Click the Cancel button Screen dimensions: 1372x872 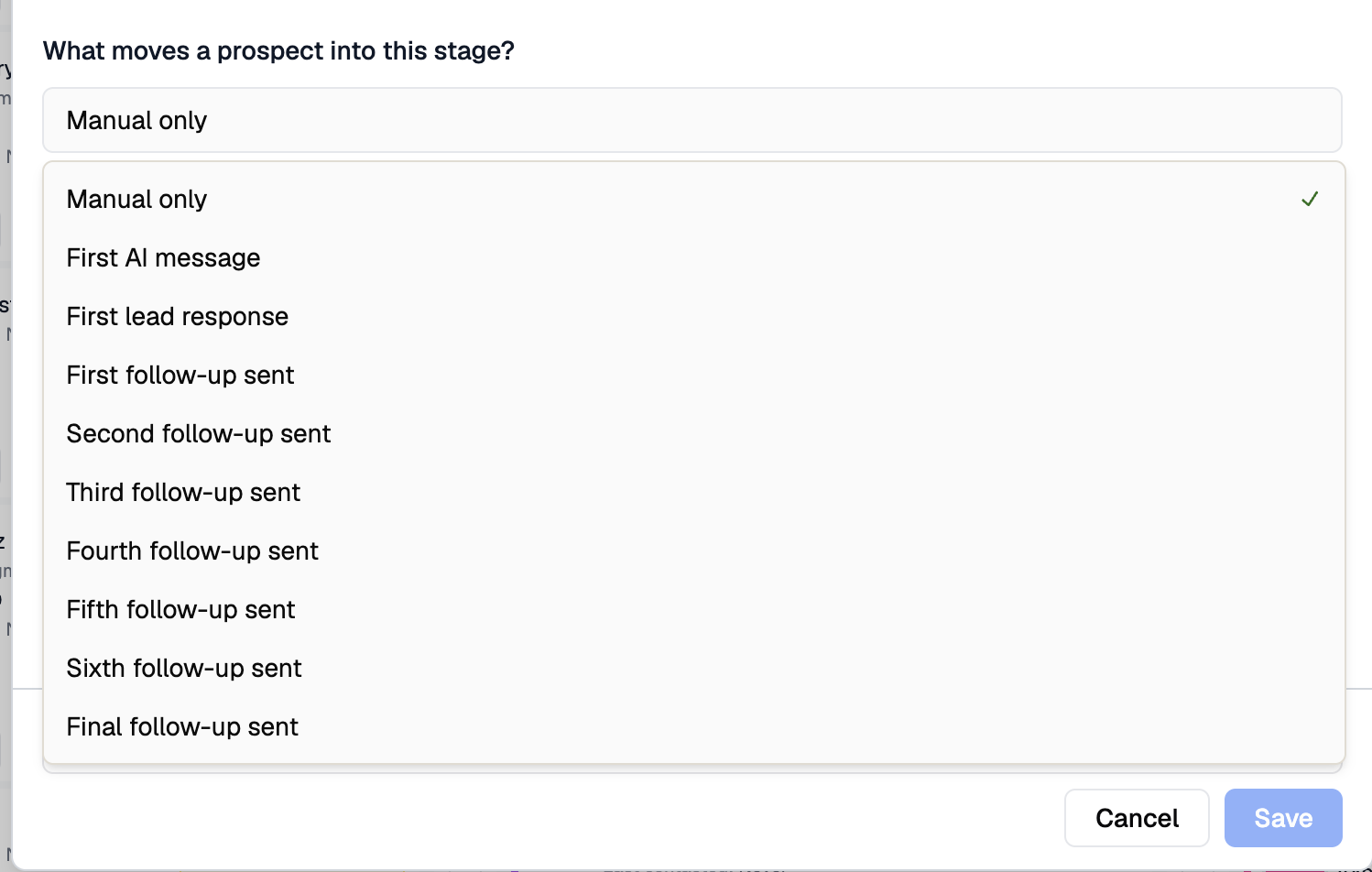pos(1137,818)
